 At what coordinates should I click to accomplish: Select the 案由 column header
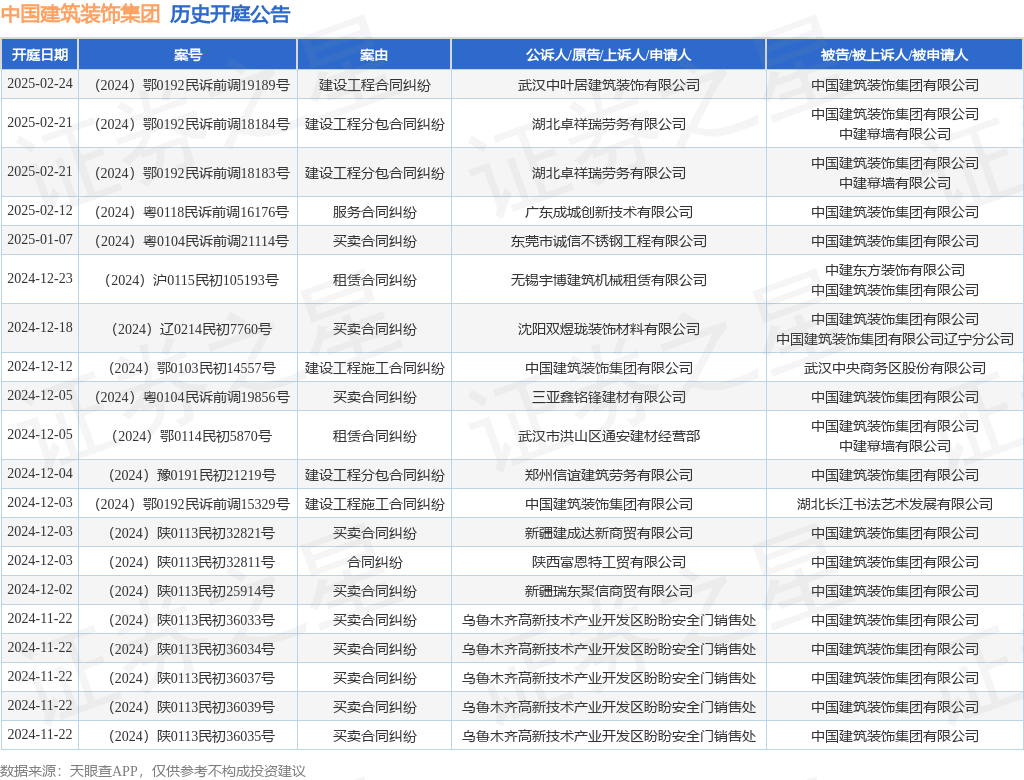tap(373, 55)
